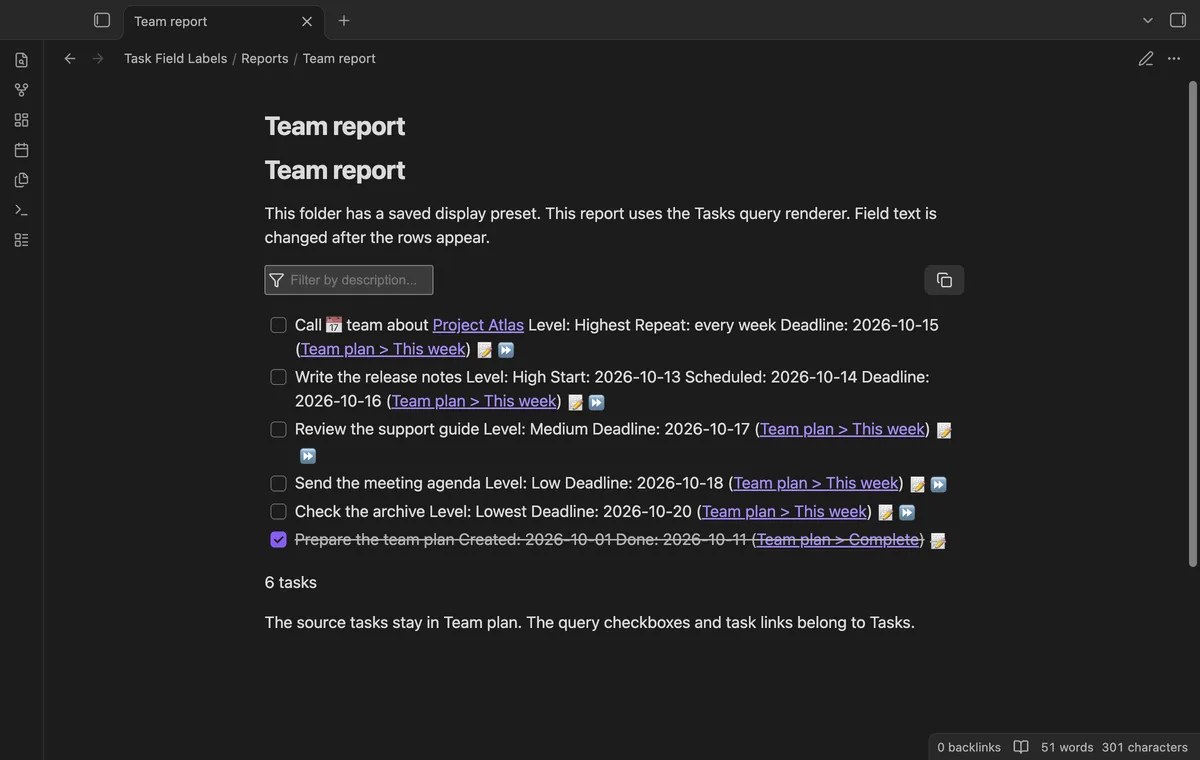Edit the Review the support guide task
The height and width of the screenshot is (760, 1200).
[x=944, y=430]
